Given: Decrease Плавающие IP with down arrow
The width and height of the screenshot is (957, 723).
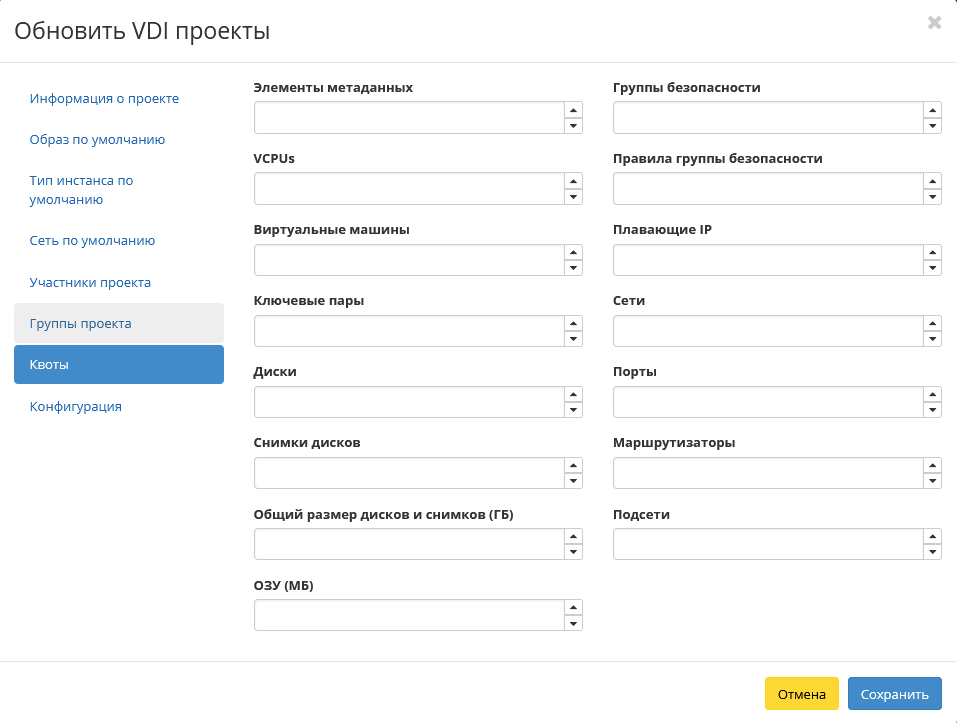Looking at the screenshot, I should (x=932, y=268).
